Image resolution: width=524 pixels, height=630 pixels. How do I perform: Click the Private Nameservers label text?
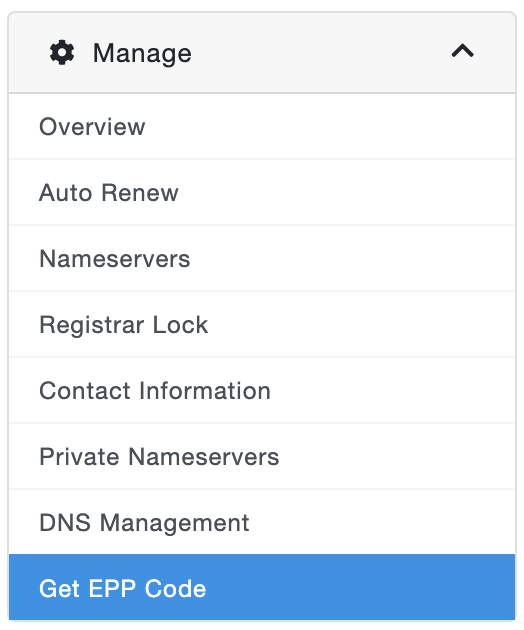coord(159,456)
